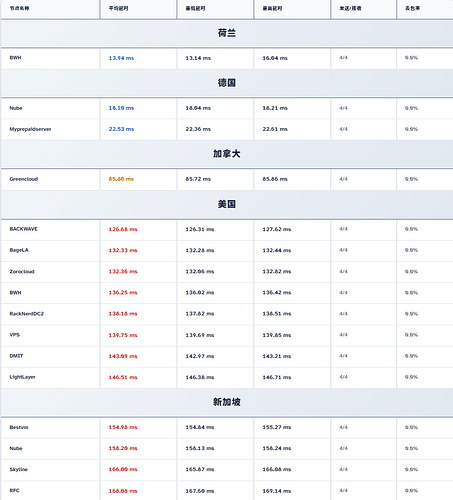Select the 85.80 ms latency for Greencloud

[x=121, y=179]
